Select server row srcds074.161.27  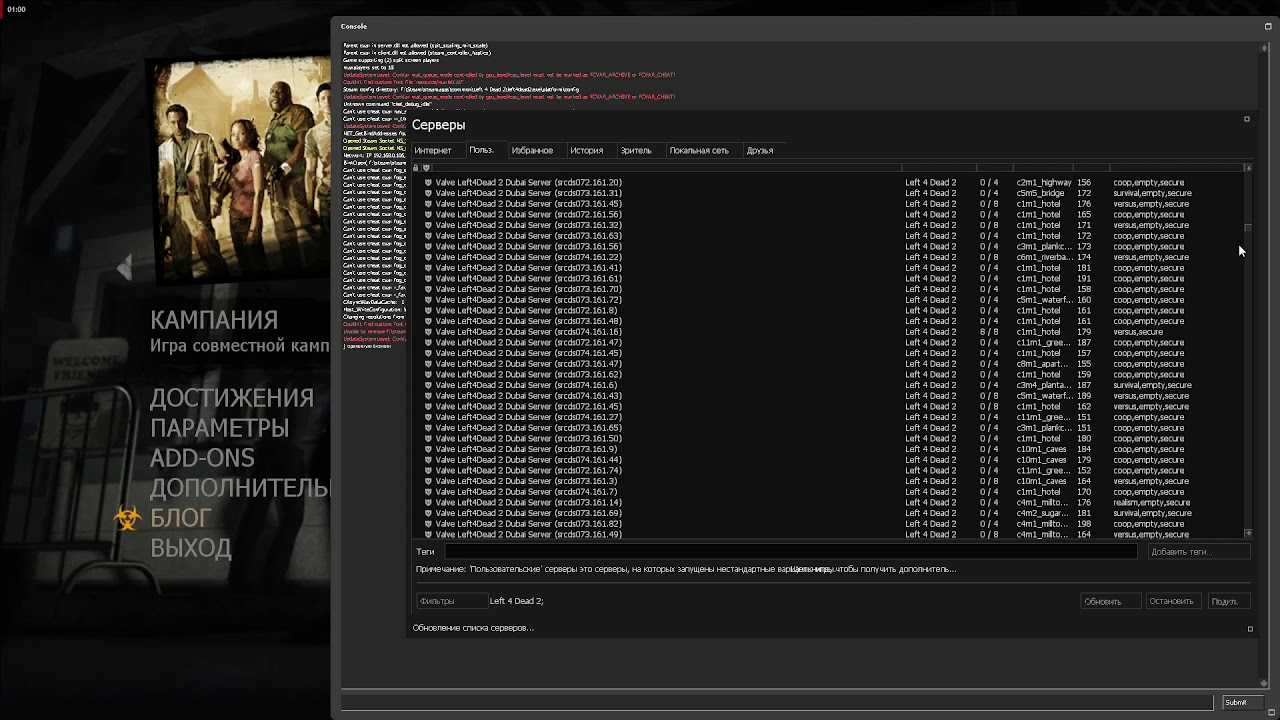click(x=830, y=417)
